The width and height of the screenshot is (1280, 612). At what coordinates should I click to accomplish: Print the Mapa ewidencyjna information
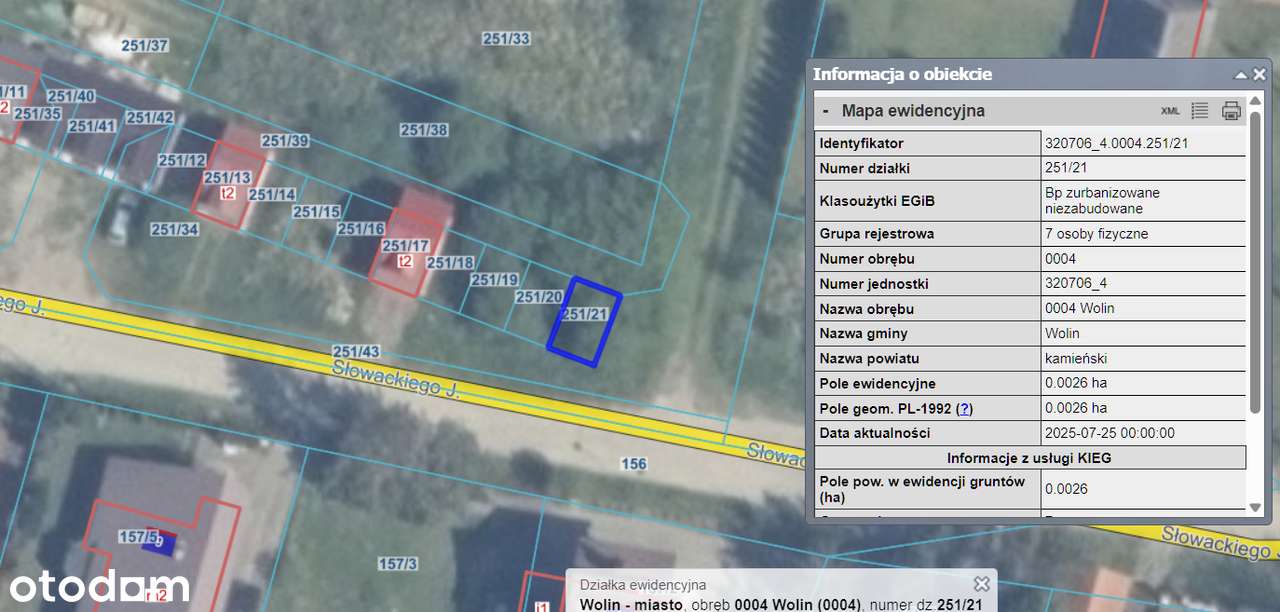[1231, 111]
